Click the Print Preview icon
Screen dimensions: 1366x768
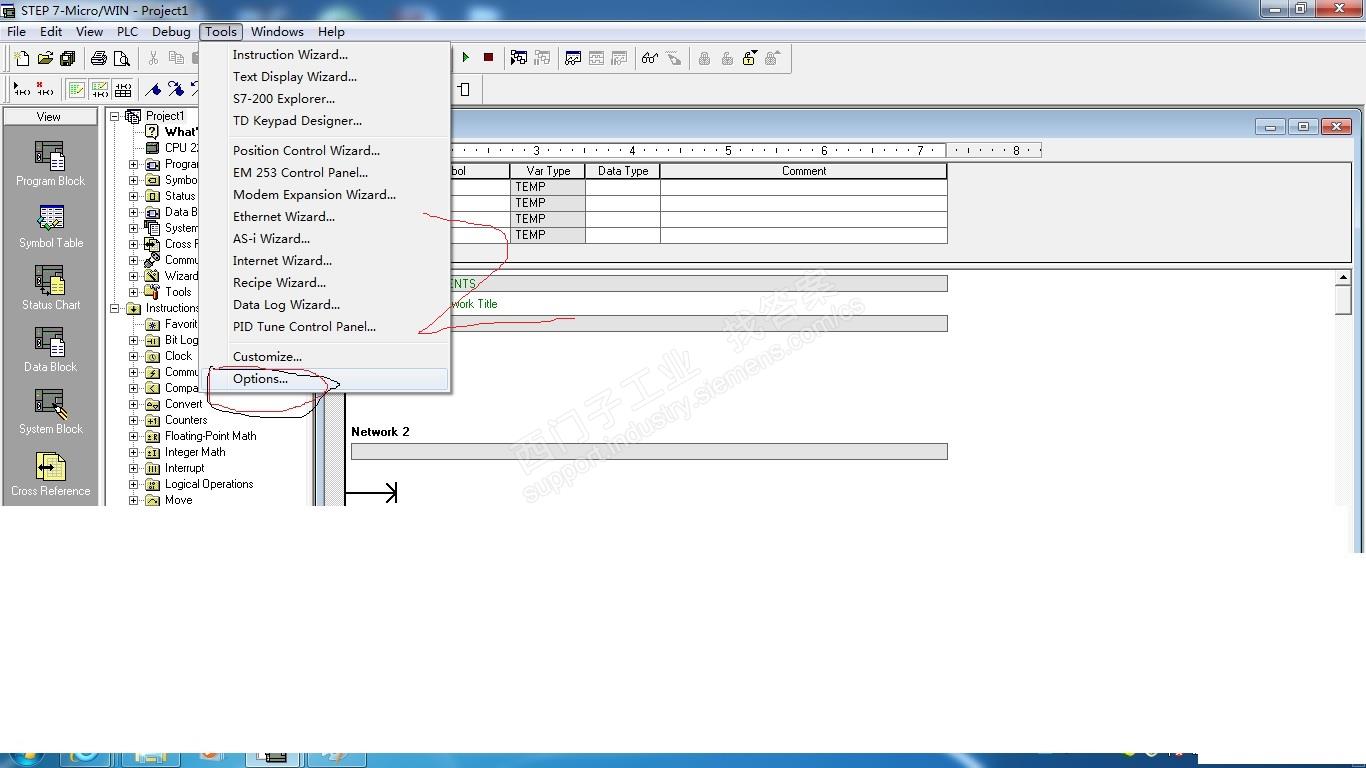(x=121, y=59)
